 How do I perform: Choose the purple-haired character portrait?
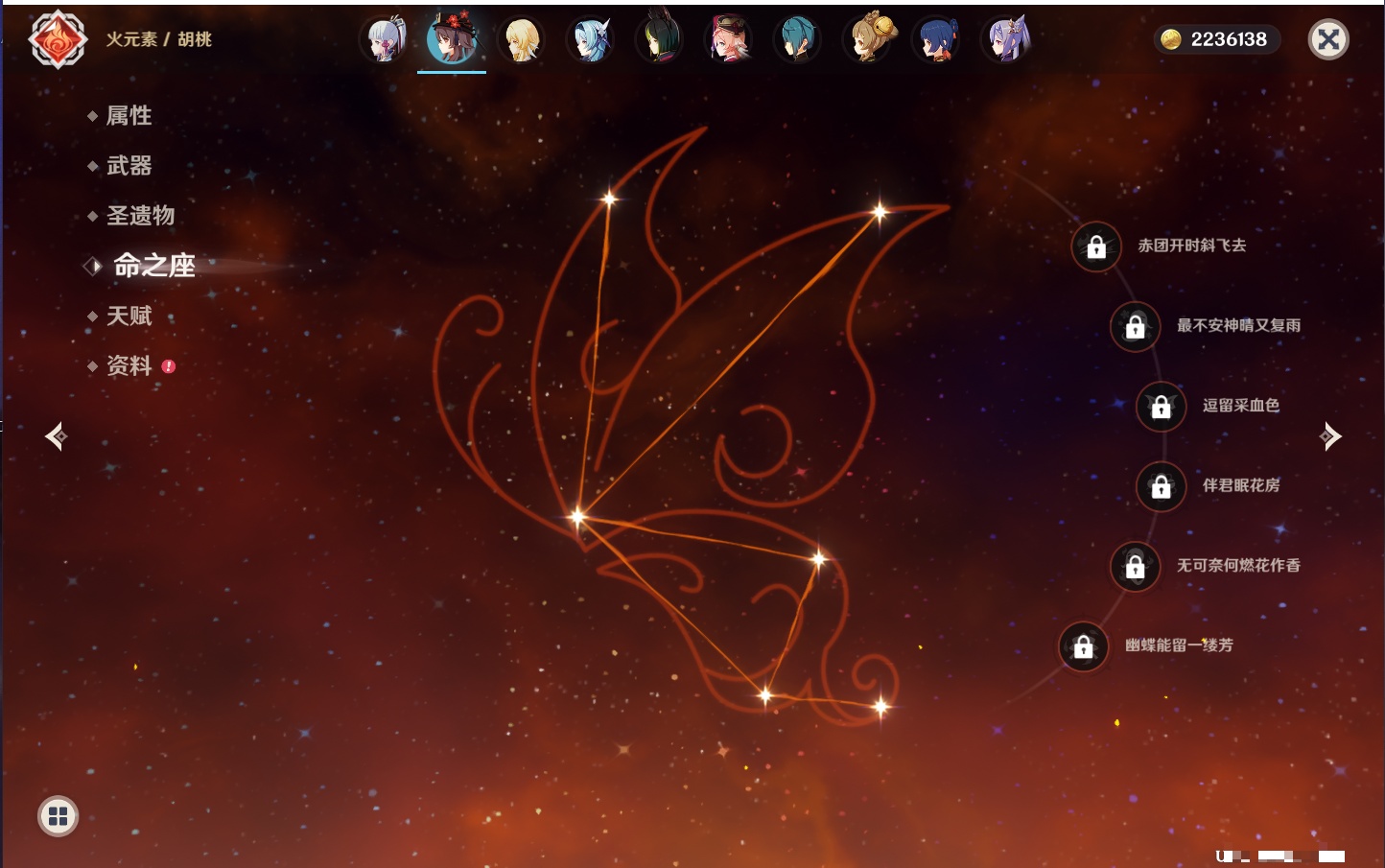pyautogui.click(x=1006, y=40)
